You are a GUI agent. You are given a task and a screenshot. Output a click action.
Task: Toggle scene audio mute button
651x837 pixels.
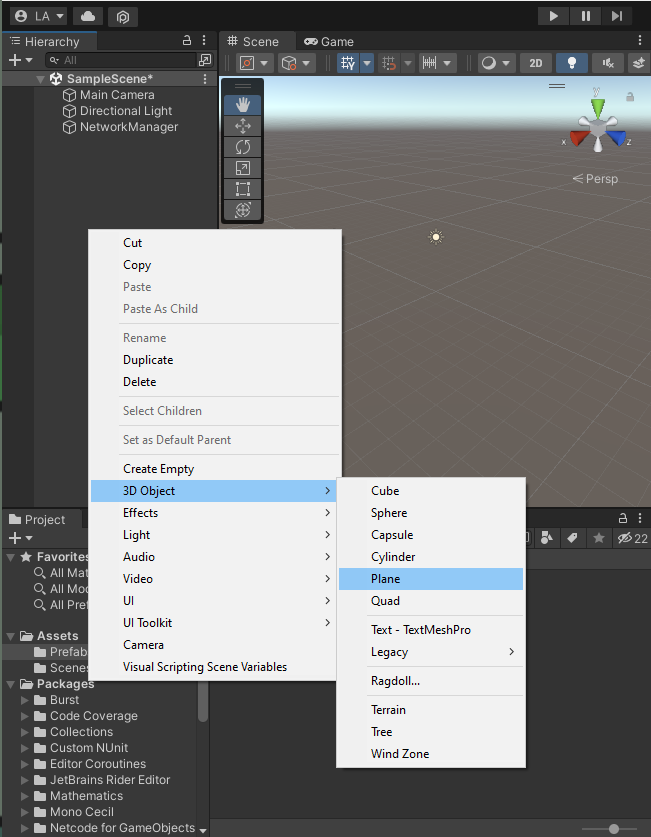(607, 63)
